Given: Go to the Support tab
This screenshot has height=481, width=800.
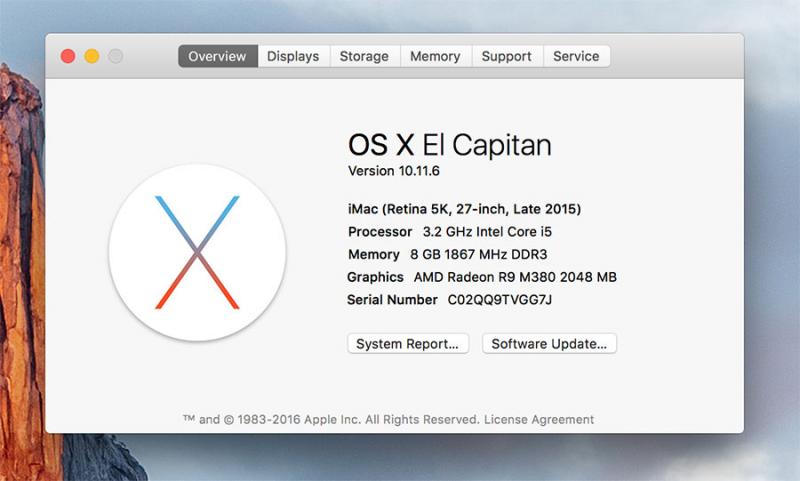Looking at the screenshot, I should point(507,56).
